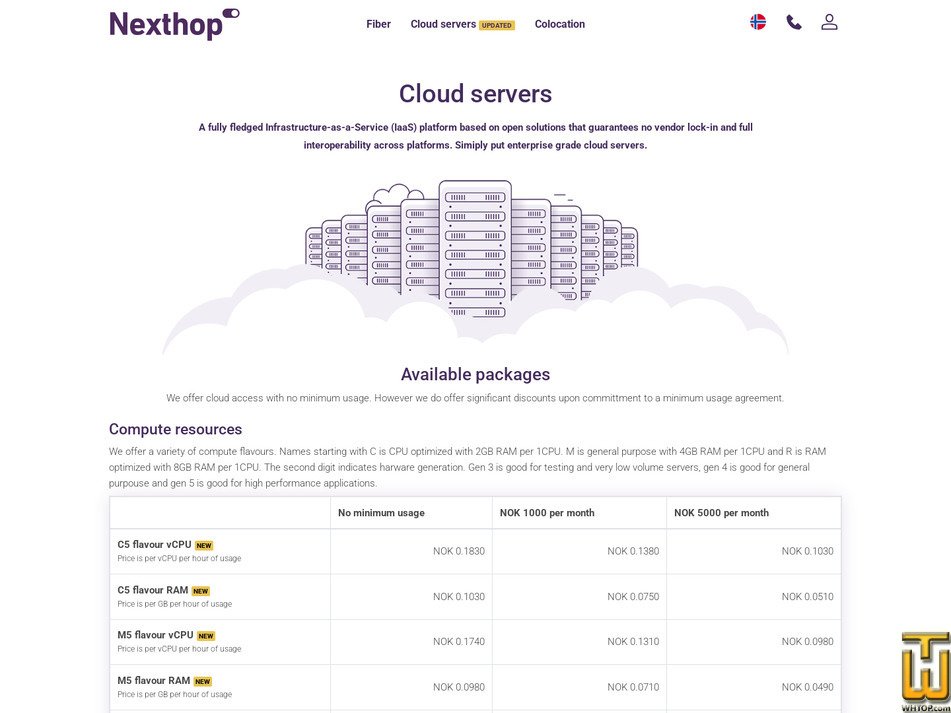This screenshot has height=713, width=951.
Task: Click the M5 flavour vCPU row label
Action: [155, 635]
